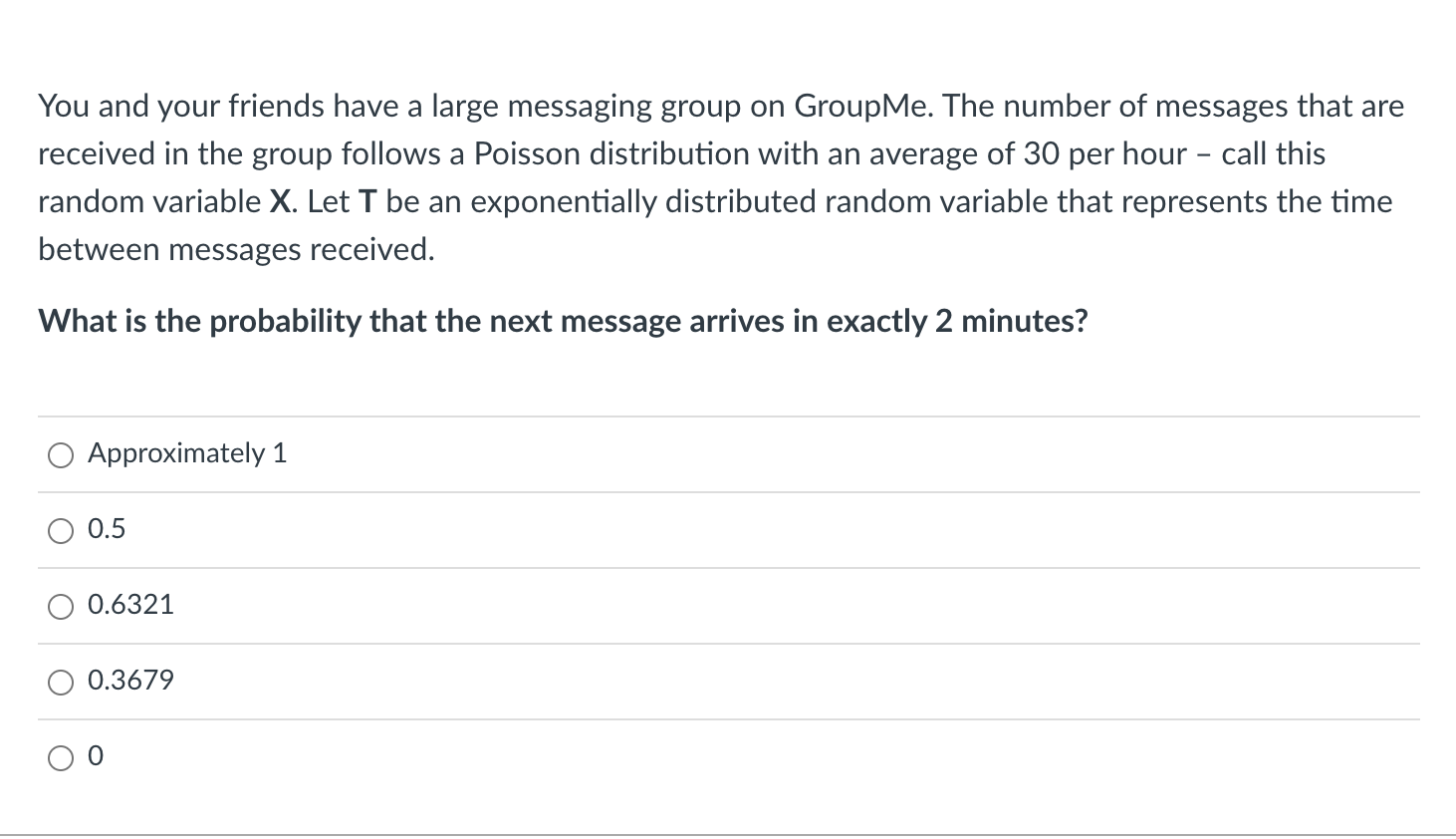The width and height of the screenshot is (1456, 839).
Task: Pick the answer option 0
Action: click(60, 758)
